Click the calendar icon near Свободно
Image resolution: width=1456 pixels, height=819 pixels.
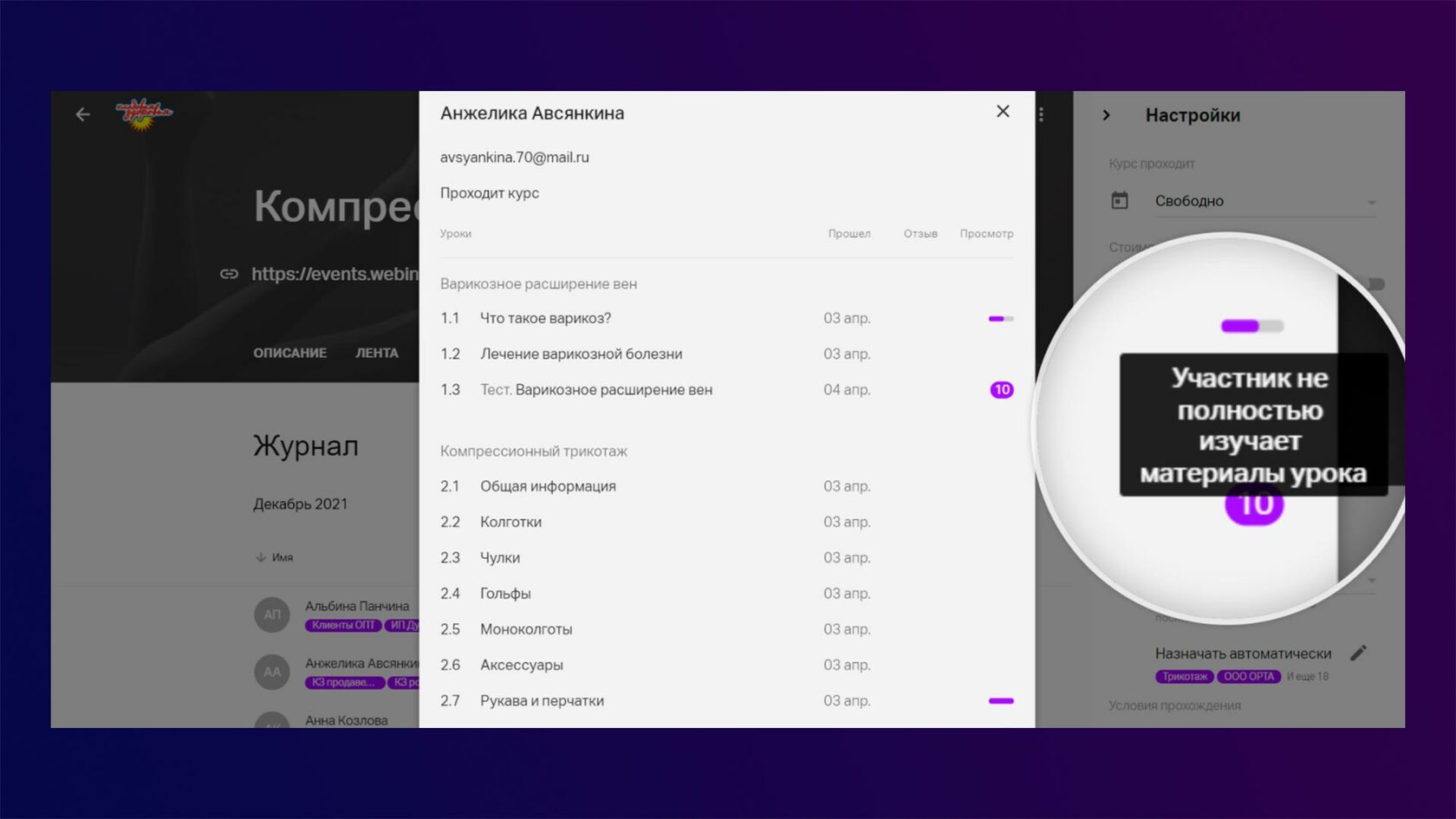coord(1120,201)
